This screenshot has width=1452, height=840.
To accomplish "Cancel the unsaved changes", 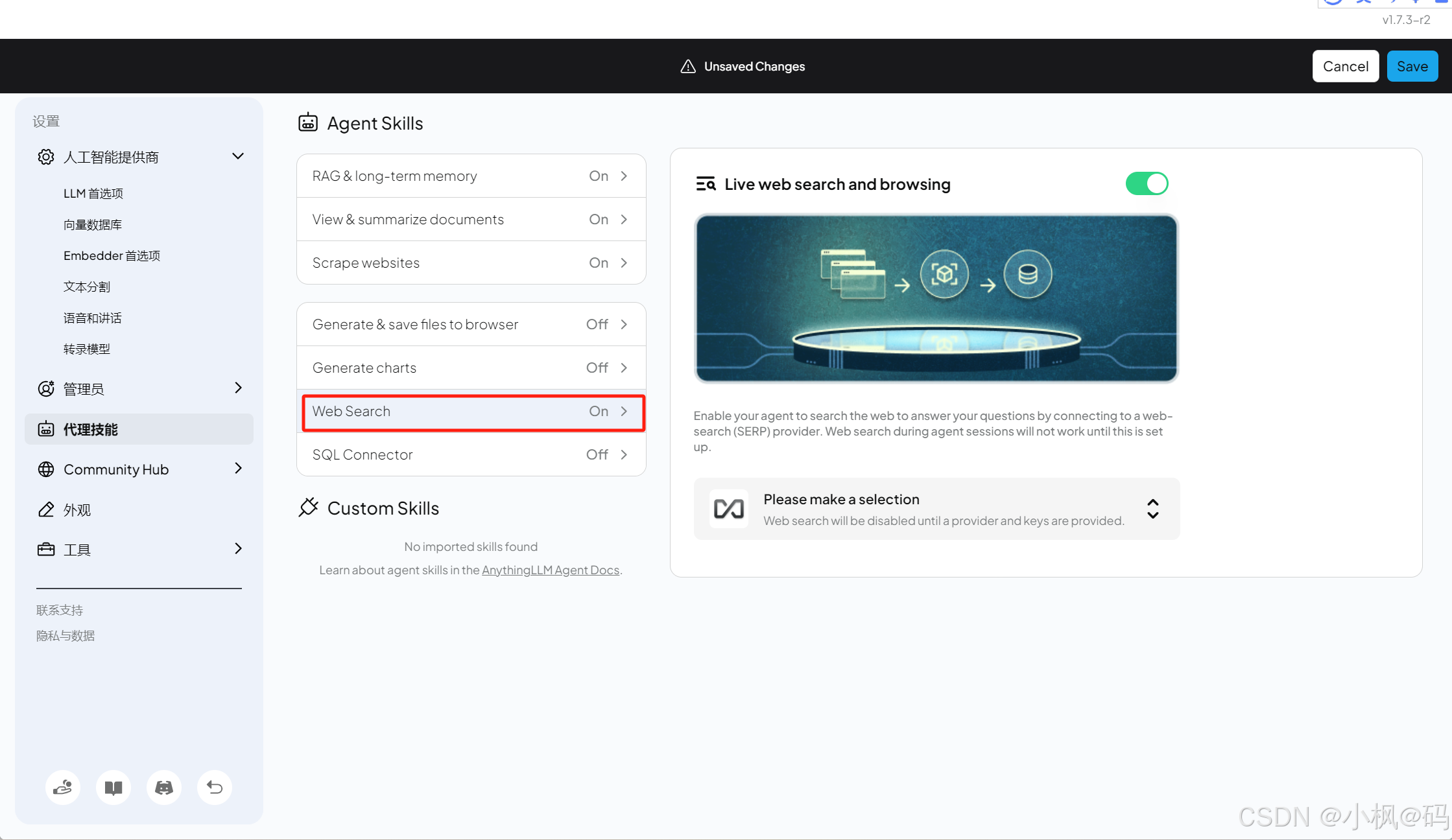I will point(1345,66).
